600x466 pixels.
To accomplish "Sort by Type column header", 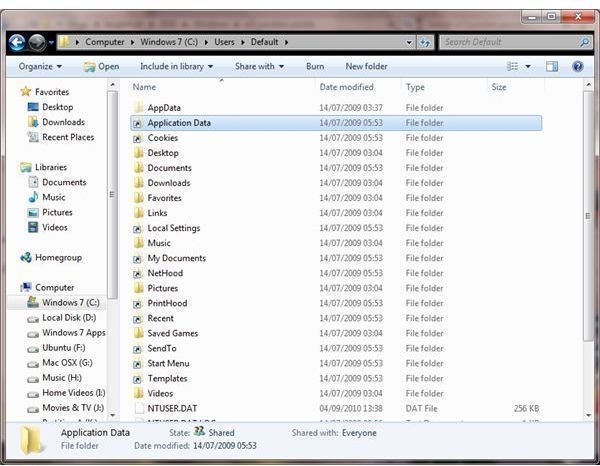I will 415,87.
